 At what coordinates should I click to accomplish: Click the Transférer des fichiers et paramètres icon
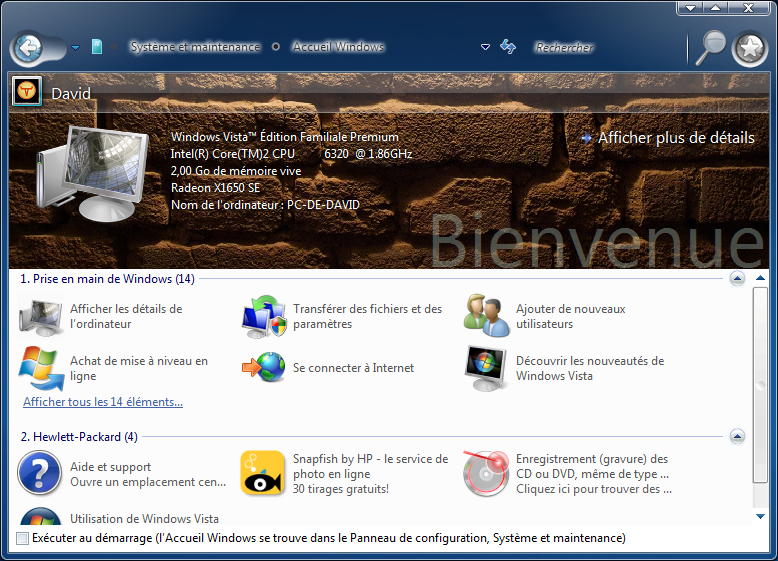264,316
